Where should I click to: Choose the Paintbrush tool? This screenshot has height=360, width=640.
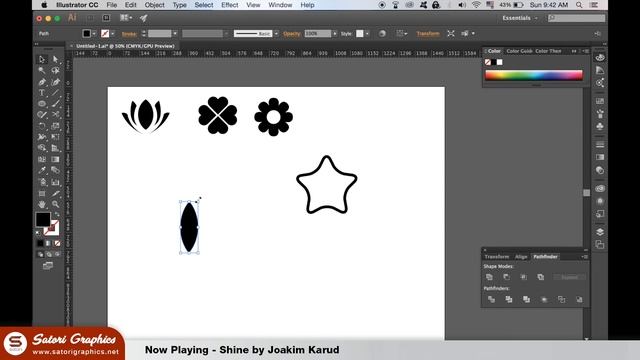click(56, 104)
